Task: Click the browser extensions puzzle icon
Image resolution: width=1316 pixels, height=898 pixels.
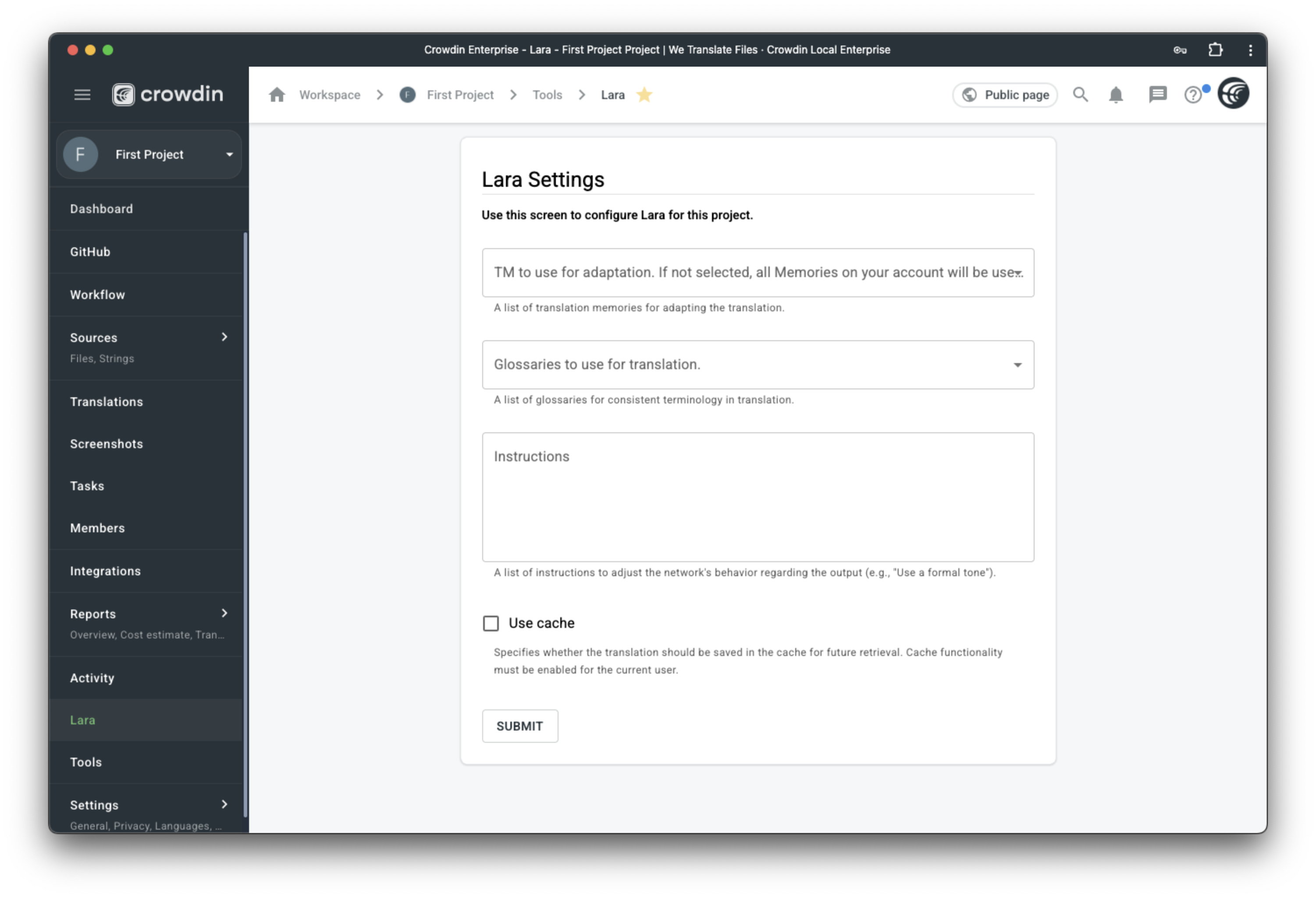Action: coord(1215,50)
